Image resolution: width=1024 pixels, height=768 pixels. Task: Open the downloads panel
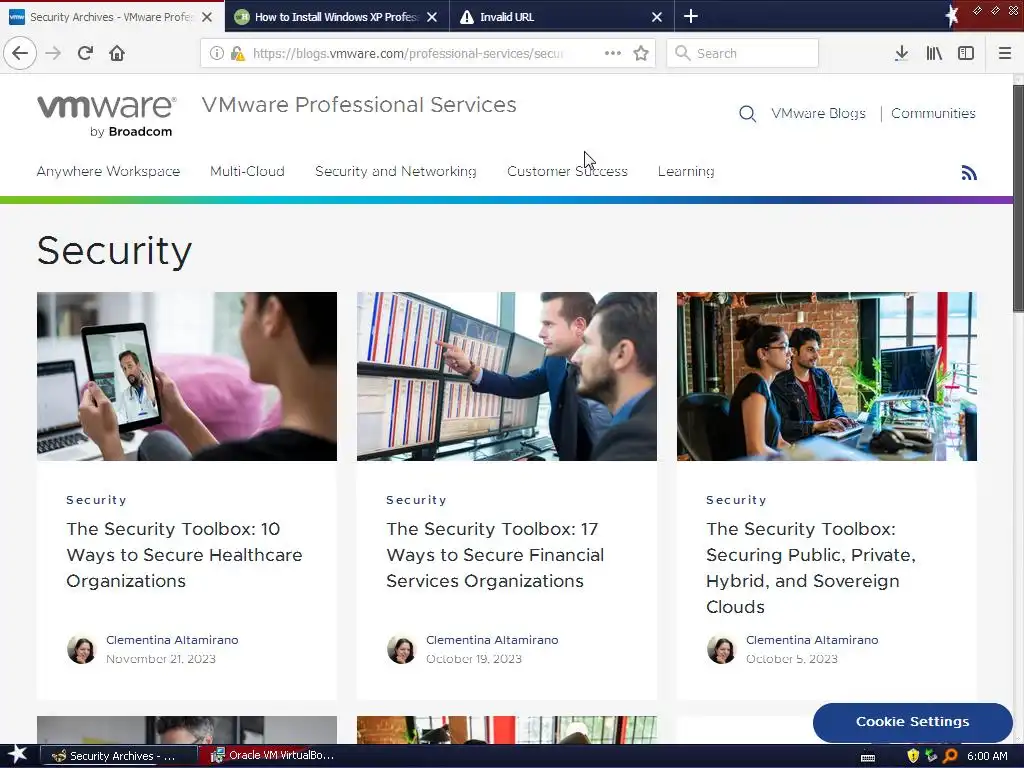click(x=901, y=53)
